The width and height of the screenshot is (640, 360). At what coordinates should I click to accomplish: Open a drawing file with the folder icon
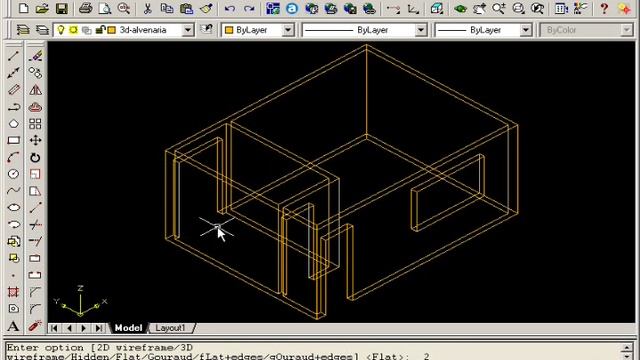(x=42, y=8)
